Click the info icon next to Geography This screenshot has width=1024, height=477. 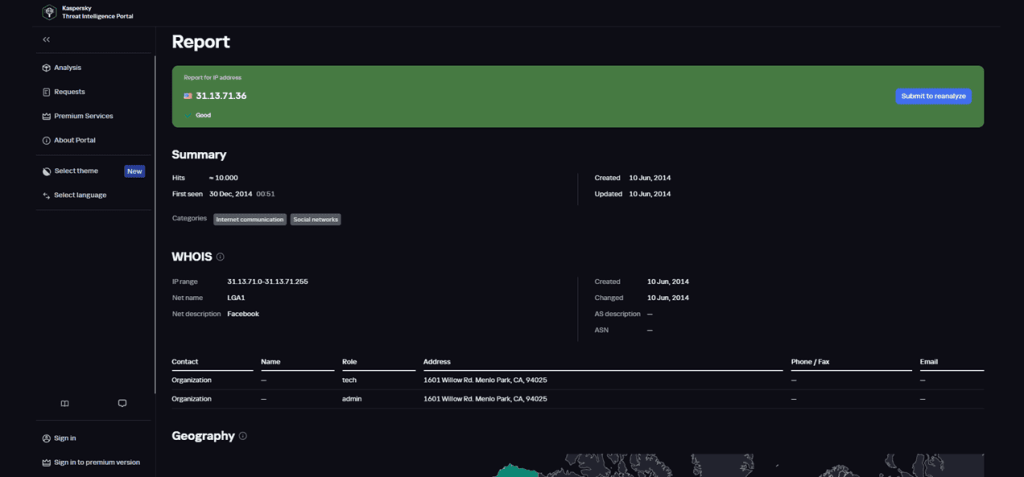243,436
